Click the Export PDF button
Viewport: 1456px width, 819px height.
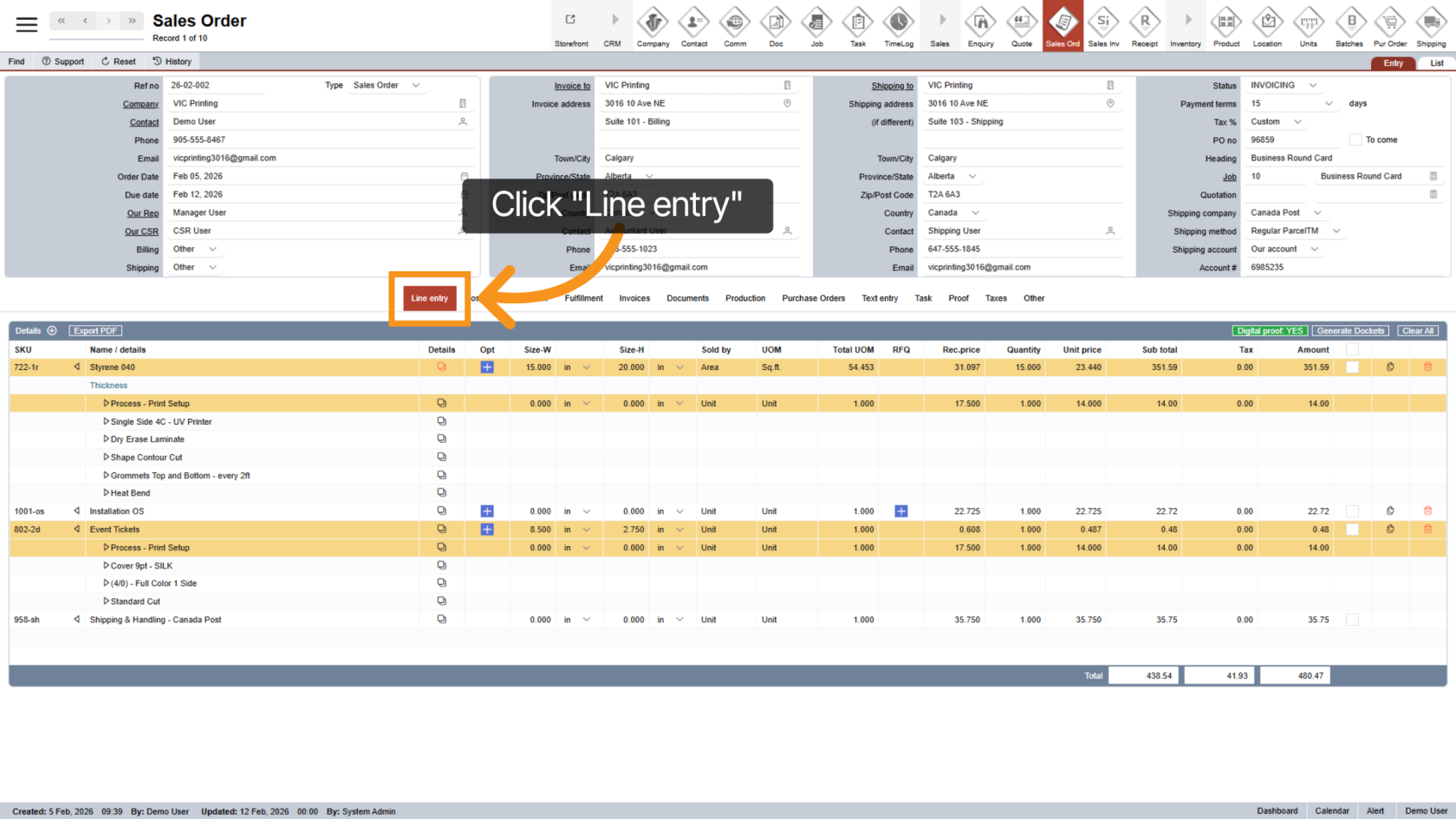pos(95,331)
